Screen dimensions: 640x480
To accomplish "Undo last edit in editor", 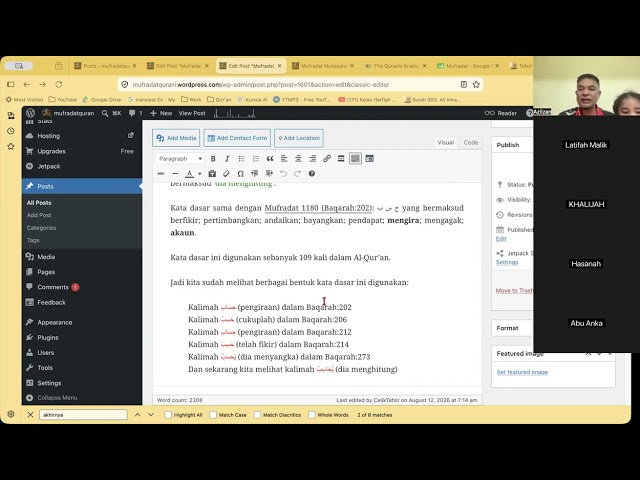I will point(283,173).
